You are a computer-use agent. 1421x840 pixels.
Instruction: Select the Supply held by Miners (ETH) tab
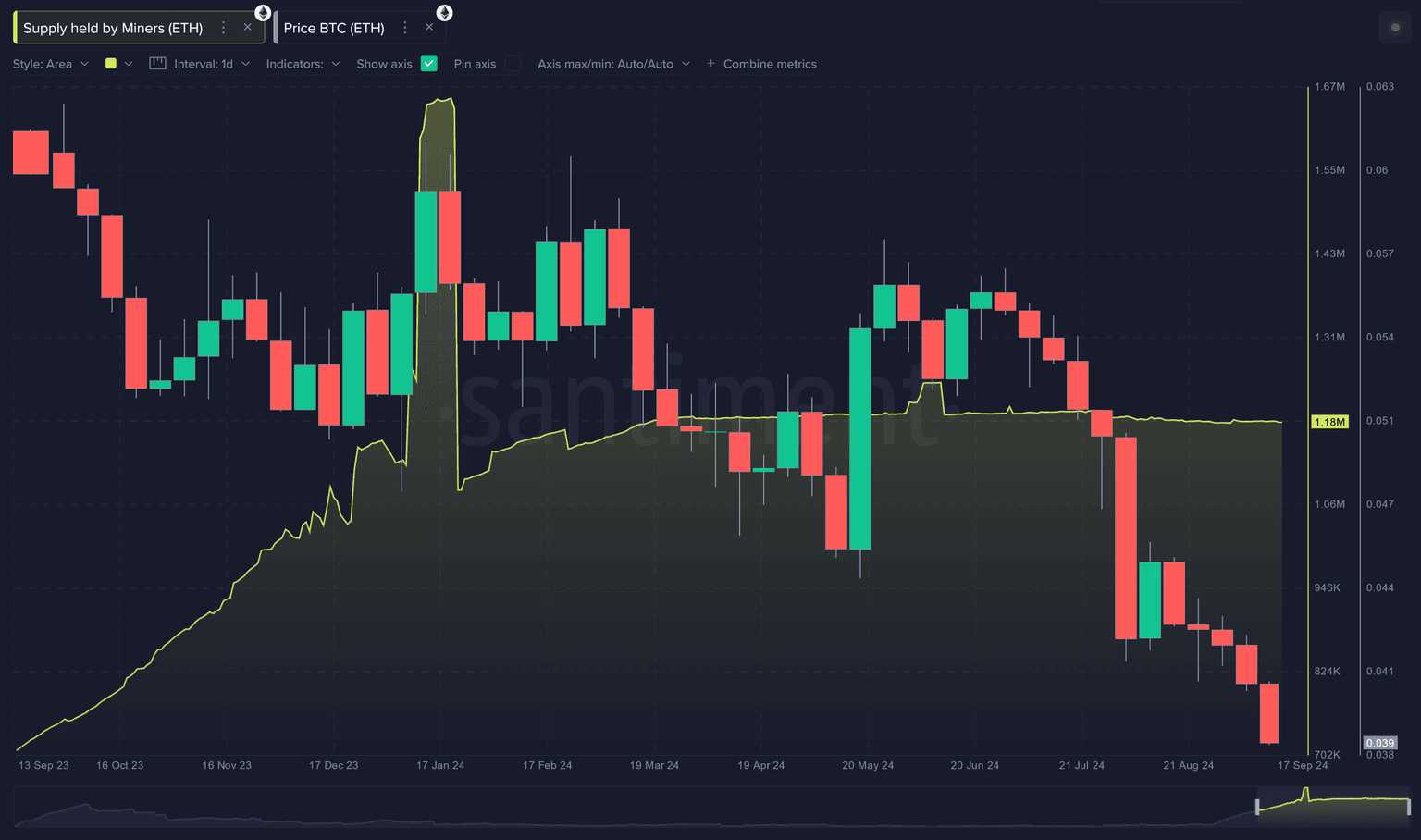113,28
